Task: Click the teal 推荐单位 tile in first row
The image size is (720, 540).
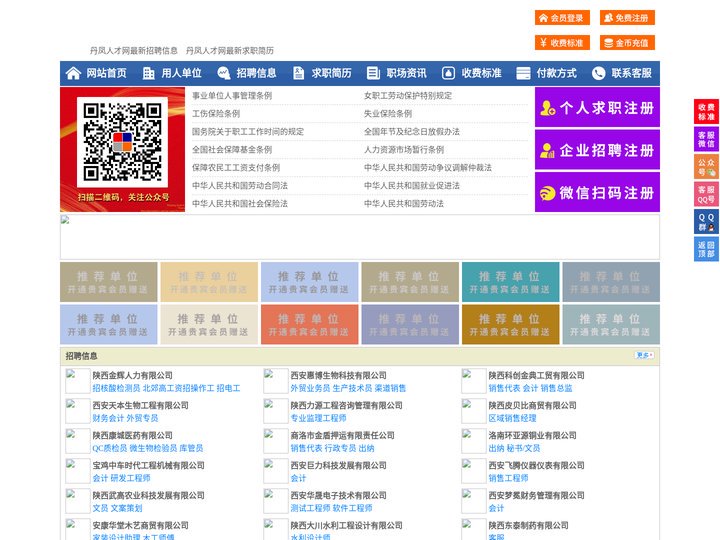Action: pos(511,282)
